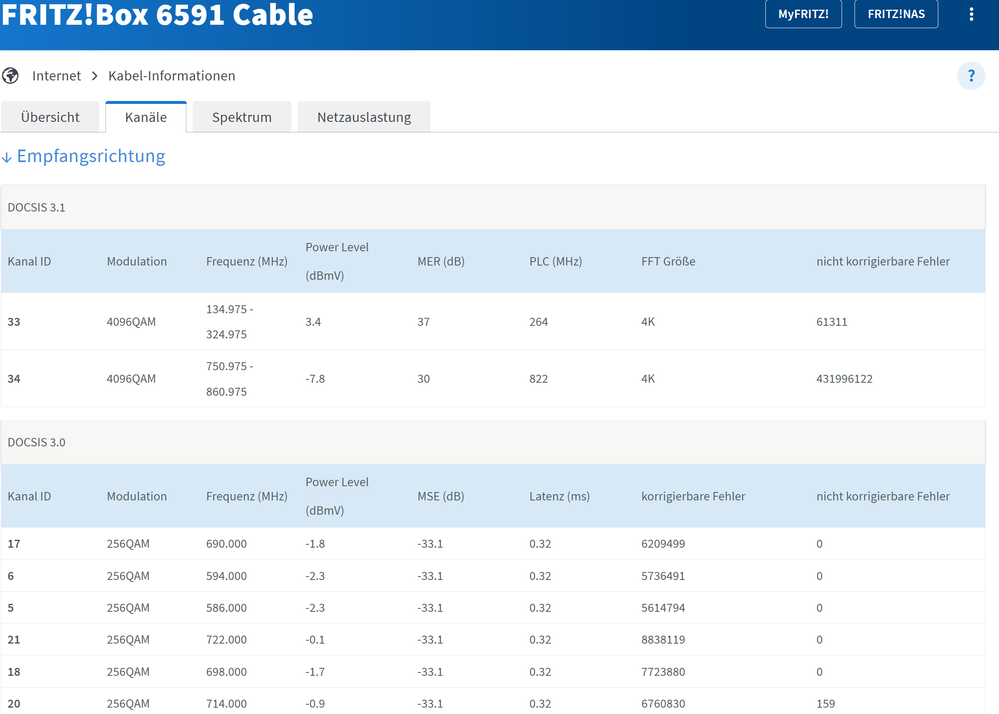
Task: Click power level value -1.7
Action: pos(315,672)
